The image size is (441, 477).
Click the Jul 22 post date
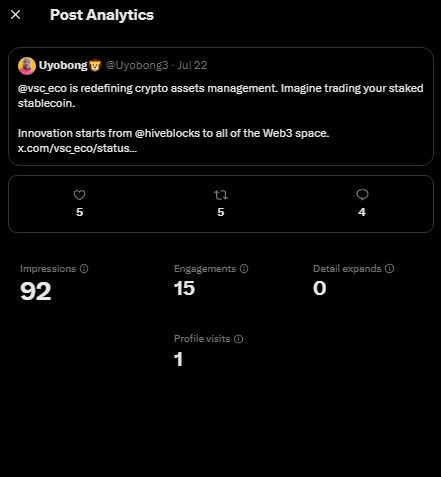[192, 65]
